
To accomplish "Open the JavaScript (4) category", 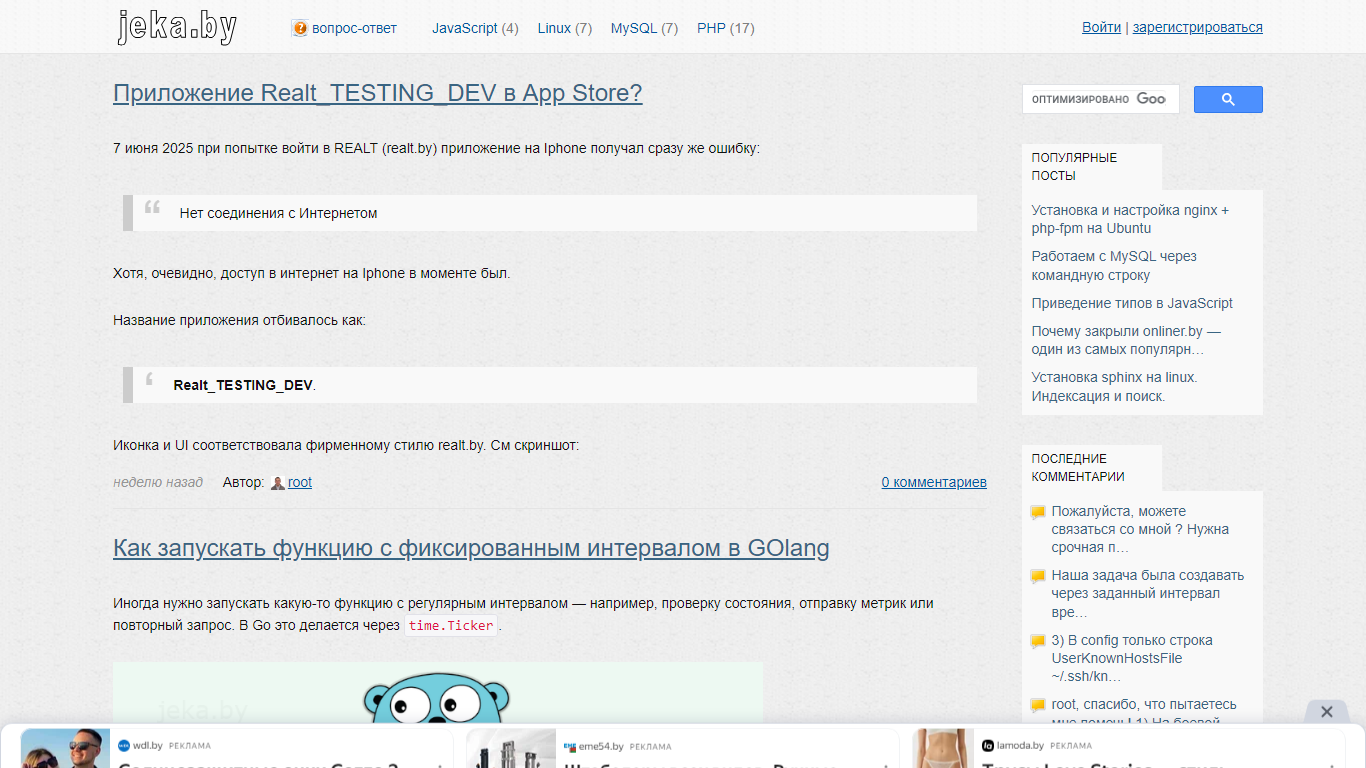I will pos(475,28).
